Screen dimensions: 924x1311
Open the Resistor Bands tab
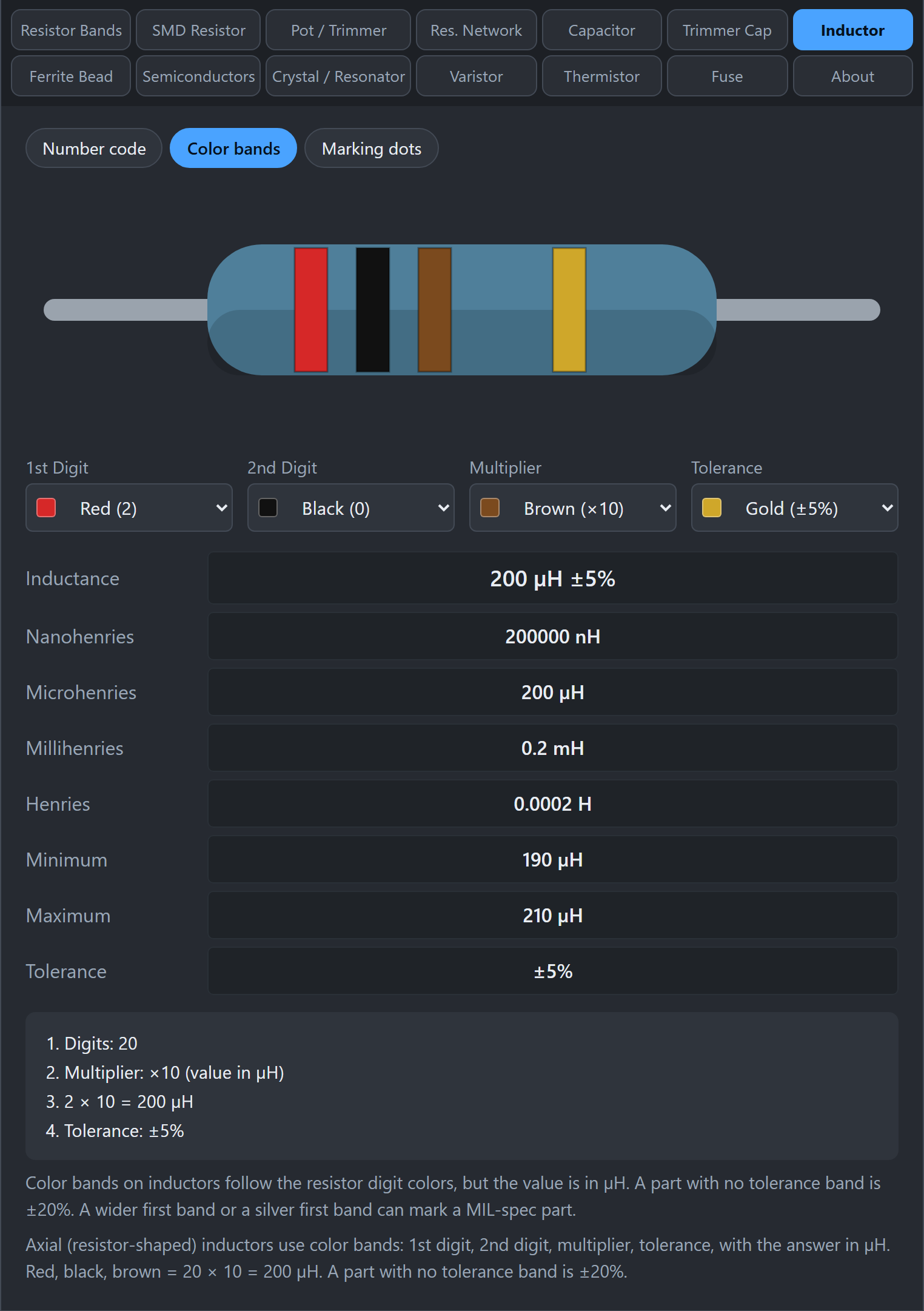click(71, 30)
